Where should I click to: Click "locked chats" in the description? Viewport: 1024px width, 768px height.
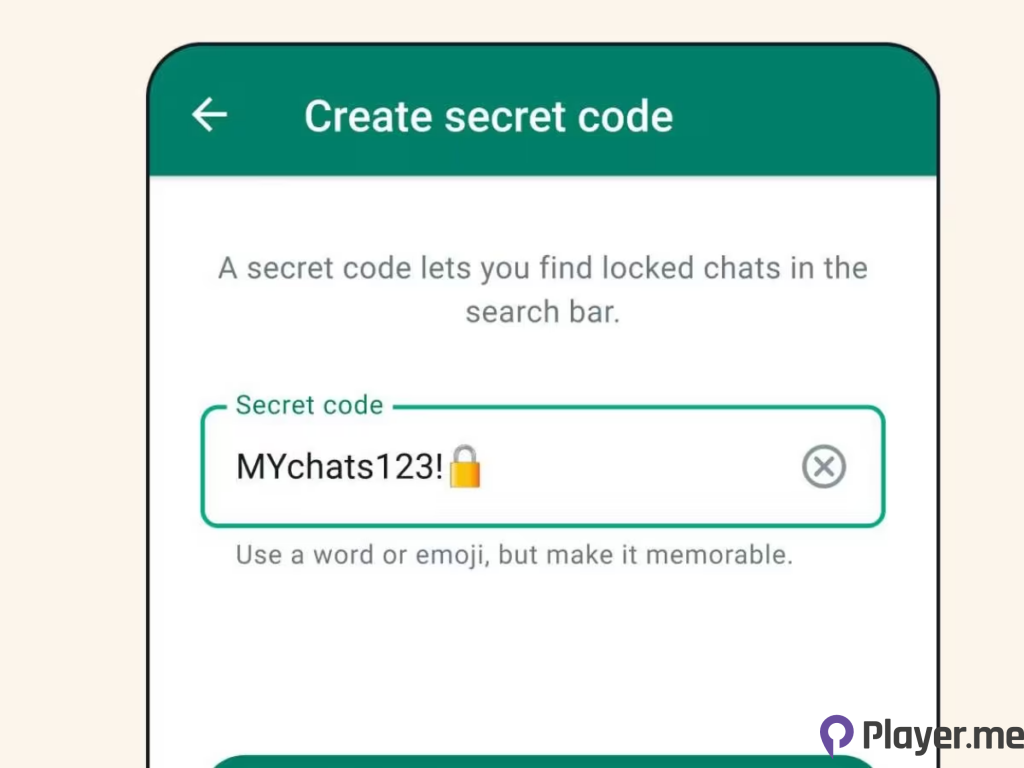[691, 268]
